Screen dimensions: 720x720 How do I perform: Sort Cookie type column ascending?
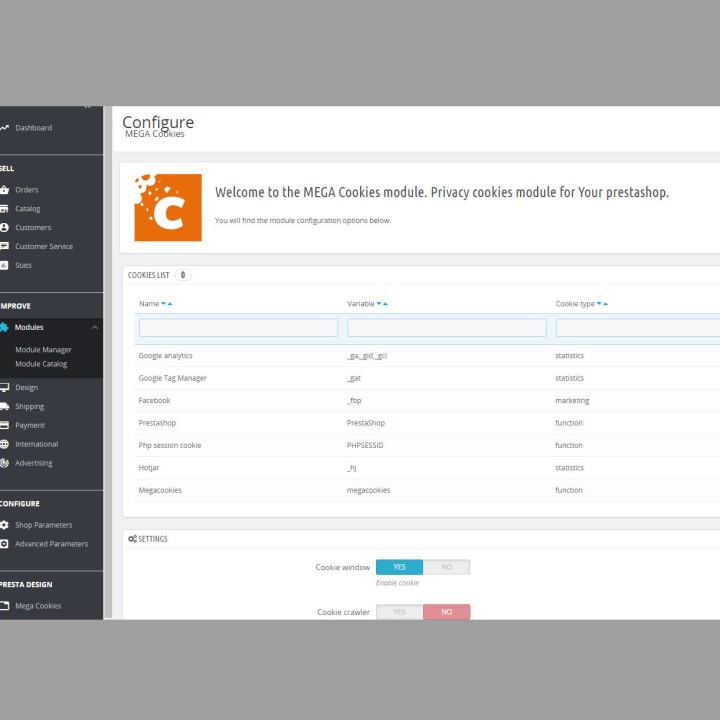[605, 304]
